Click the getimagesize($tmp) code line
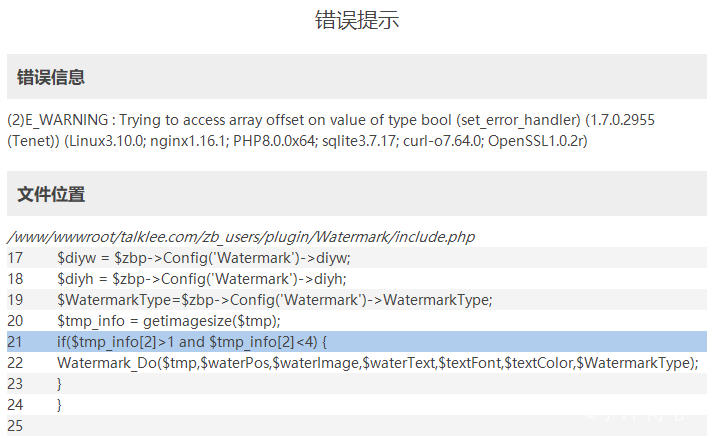712x439 pixels. tap(168, 321)
